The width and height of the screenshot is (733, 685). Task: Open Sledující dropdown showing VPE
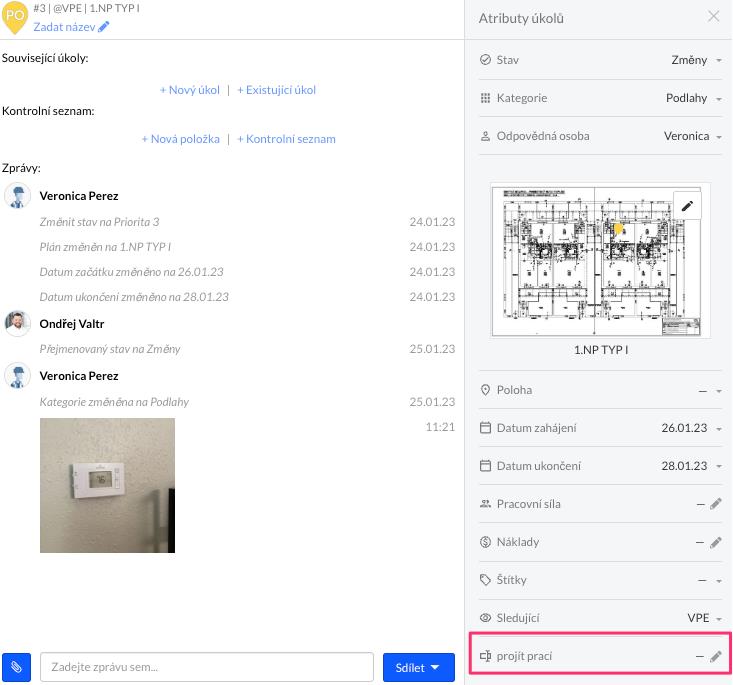pyautogui.click(x=704, y=618)
